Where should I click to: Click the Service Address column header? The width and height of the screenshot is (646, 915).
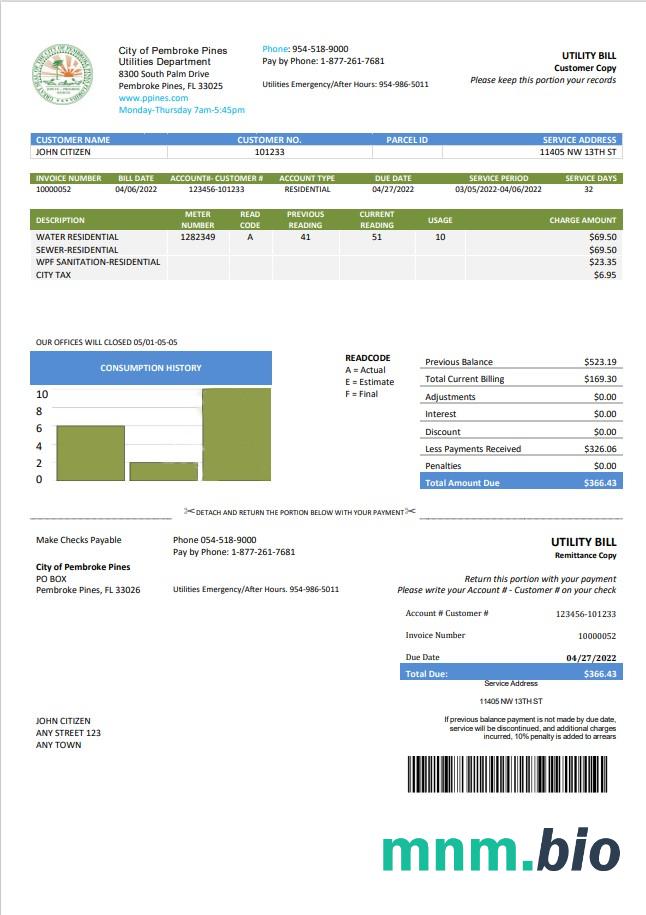[x=580, y=140]
